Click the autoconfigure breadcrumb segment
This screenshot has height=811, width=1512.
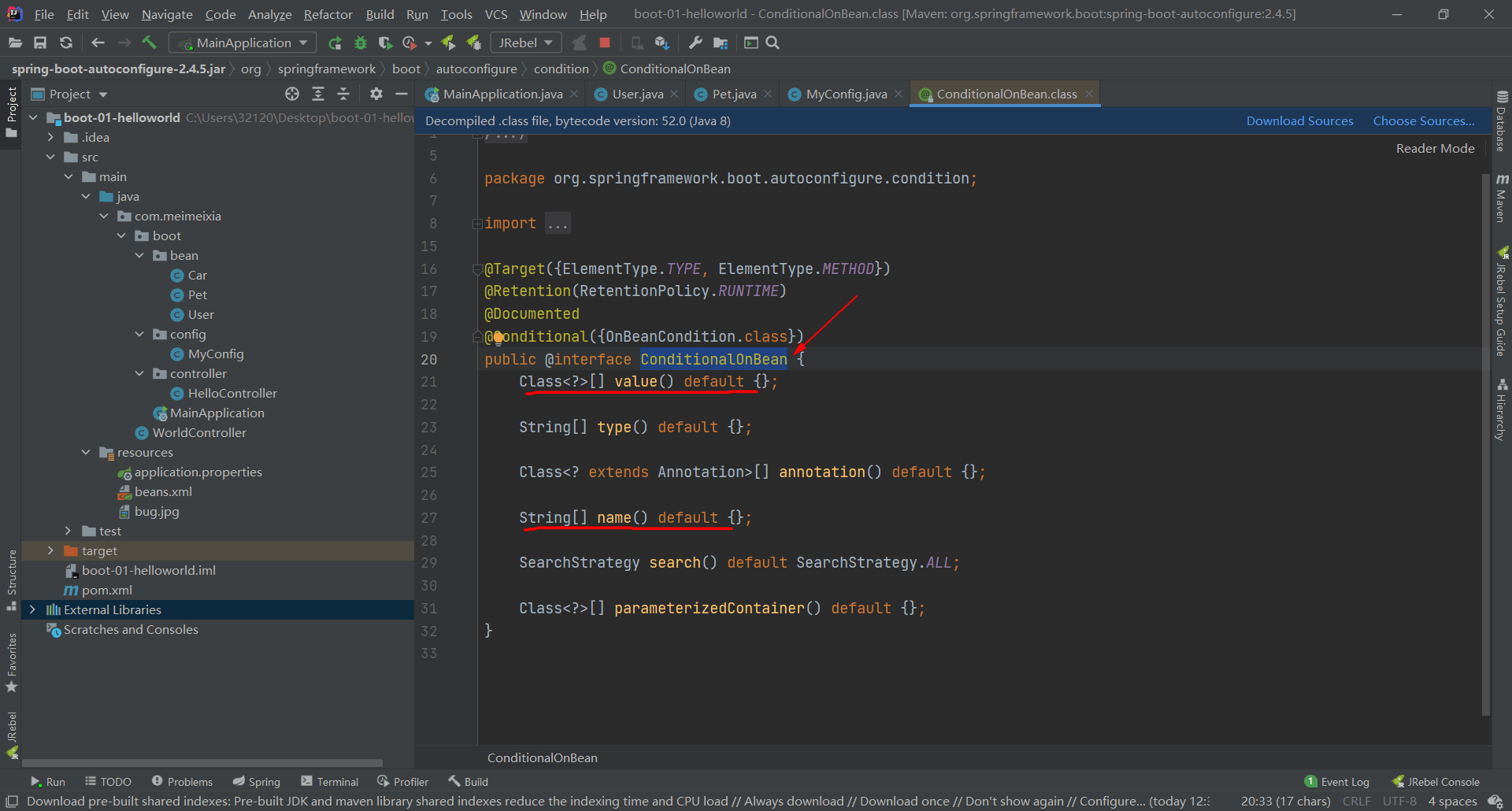476,69
